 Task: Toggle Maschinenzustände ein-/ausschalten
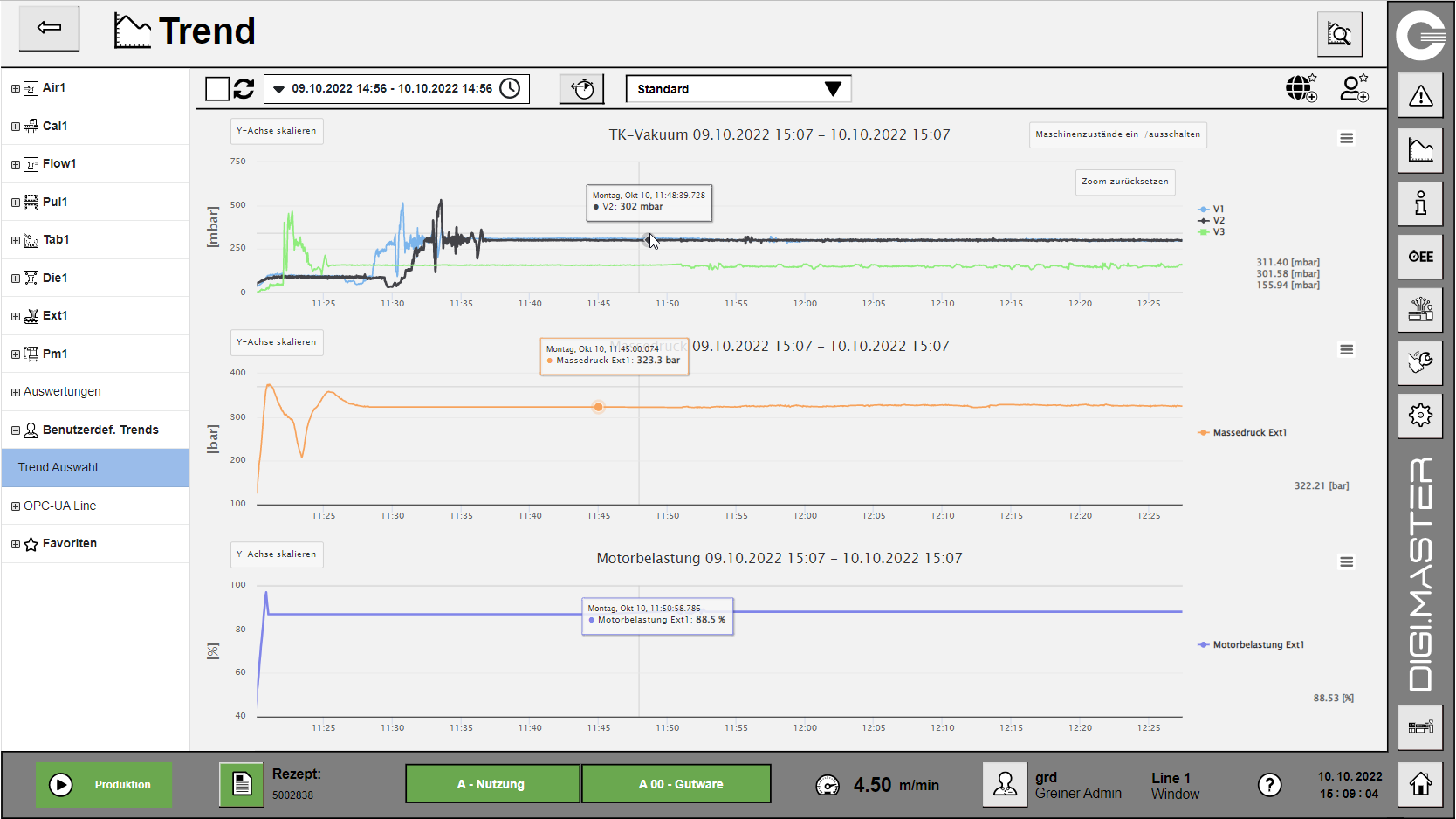pos(1117,134)
